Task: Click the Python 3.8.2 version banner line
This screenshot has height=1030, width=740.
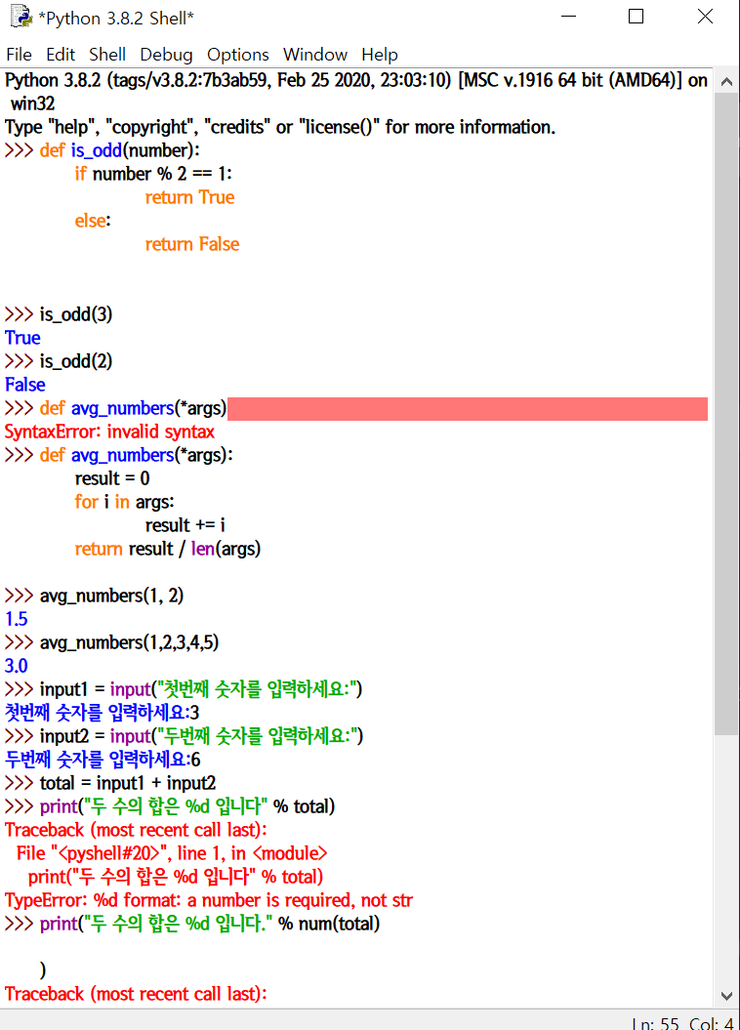Action: 356,92
